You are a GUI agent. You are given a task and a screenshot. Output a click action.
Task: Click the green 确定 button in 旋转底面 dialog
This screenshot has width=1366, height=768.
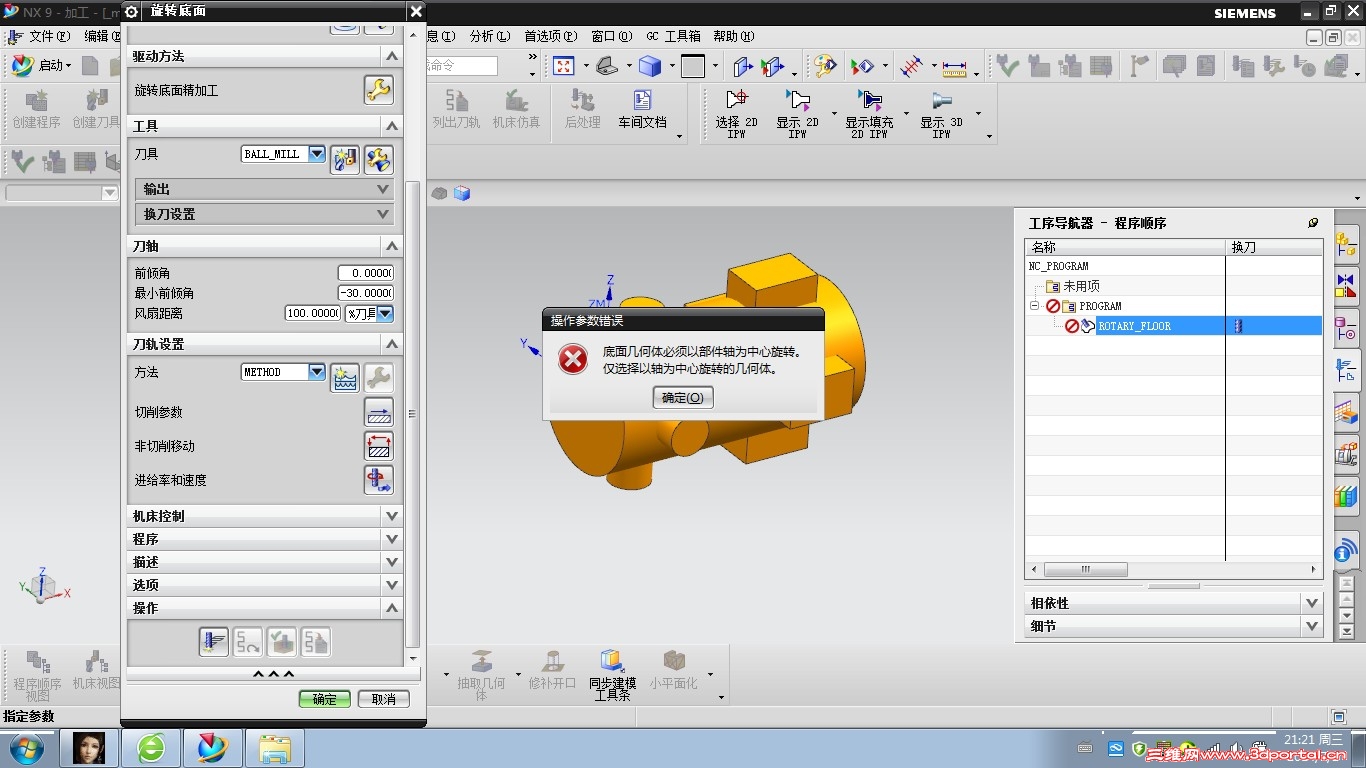tap(325, 699)
